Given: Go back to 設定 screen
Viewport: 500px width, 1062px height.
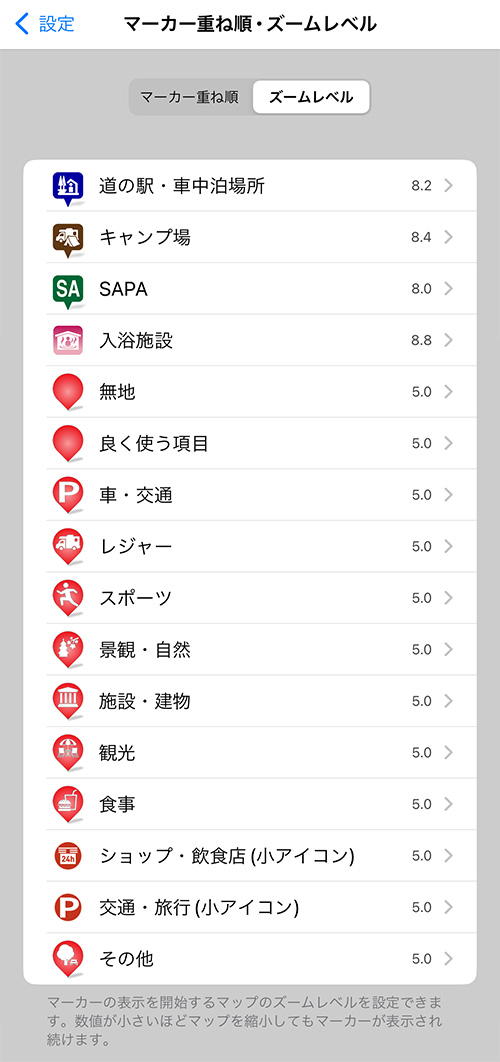Looking at the screenshot, I should point(45,24).
